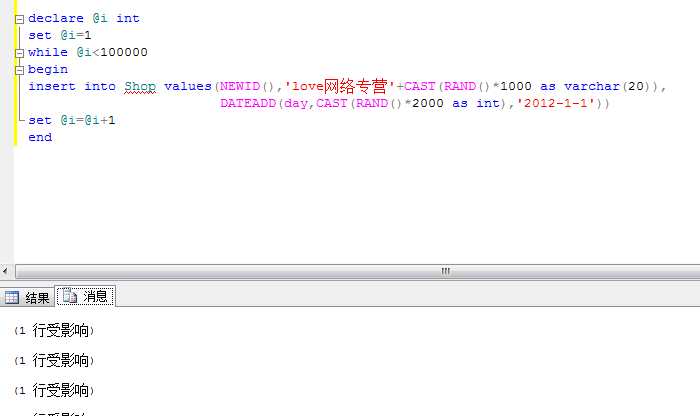Screen dimensions: 700x416
Task: Click the date string '2012-1-1'
Action: click(556, 104)
